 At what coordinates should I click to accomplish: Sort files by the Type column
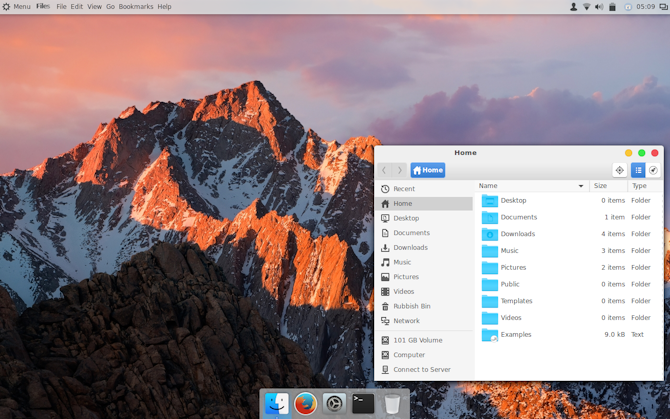pyautogui.click(x=639, y=186)
